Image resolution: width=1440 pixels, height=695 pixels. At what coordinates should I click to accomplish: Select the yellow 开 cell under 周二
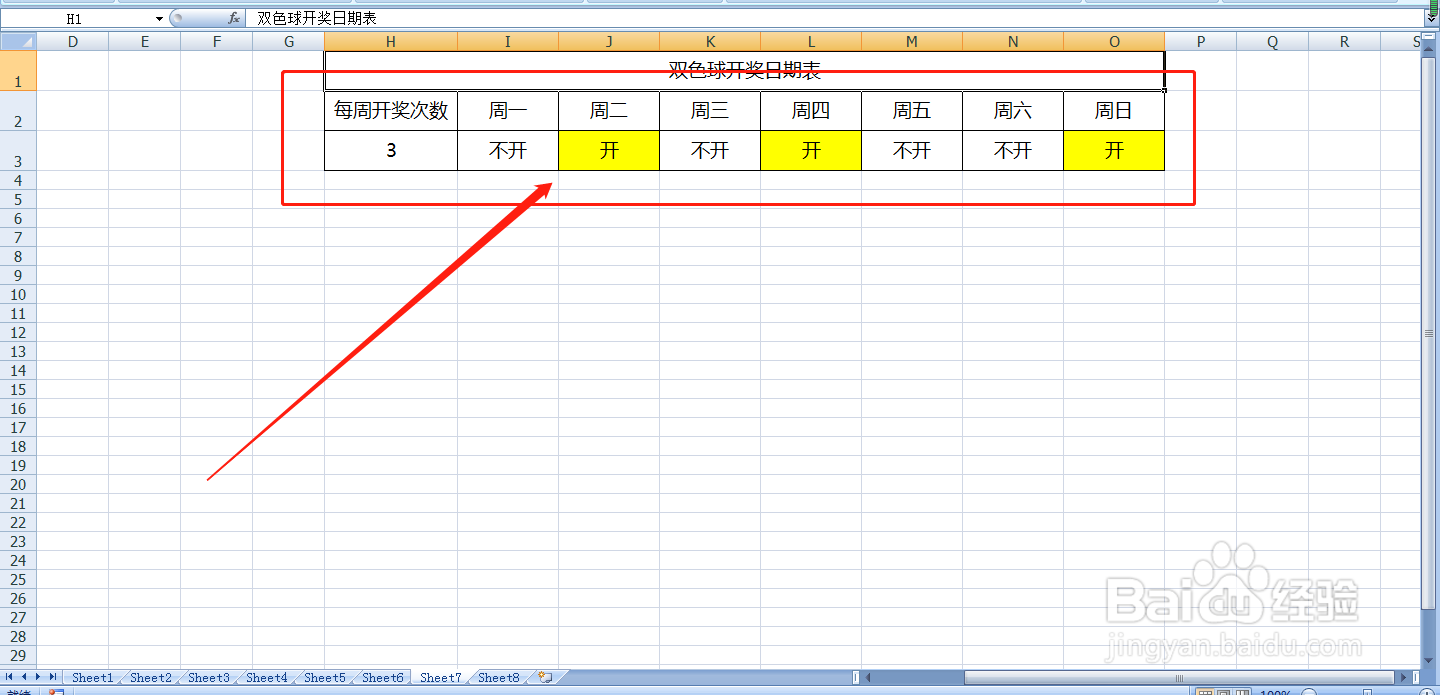pyautogui.click(x=608, y=151)
